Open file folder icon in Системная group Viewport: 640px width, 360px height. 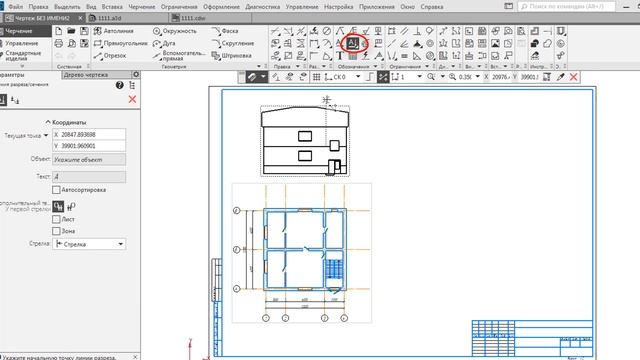(71, 31)
